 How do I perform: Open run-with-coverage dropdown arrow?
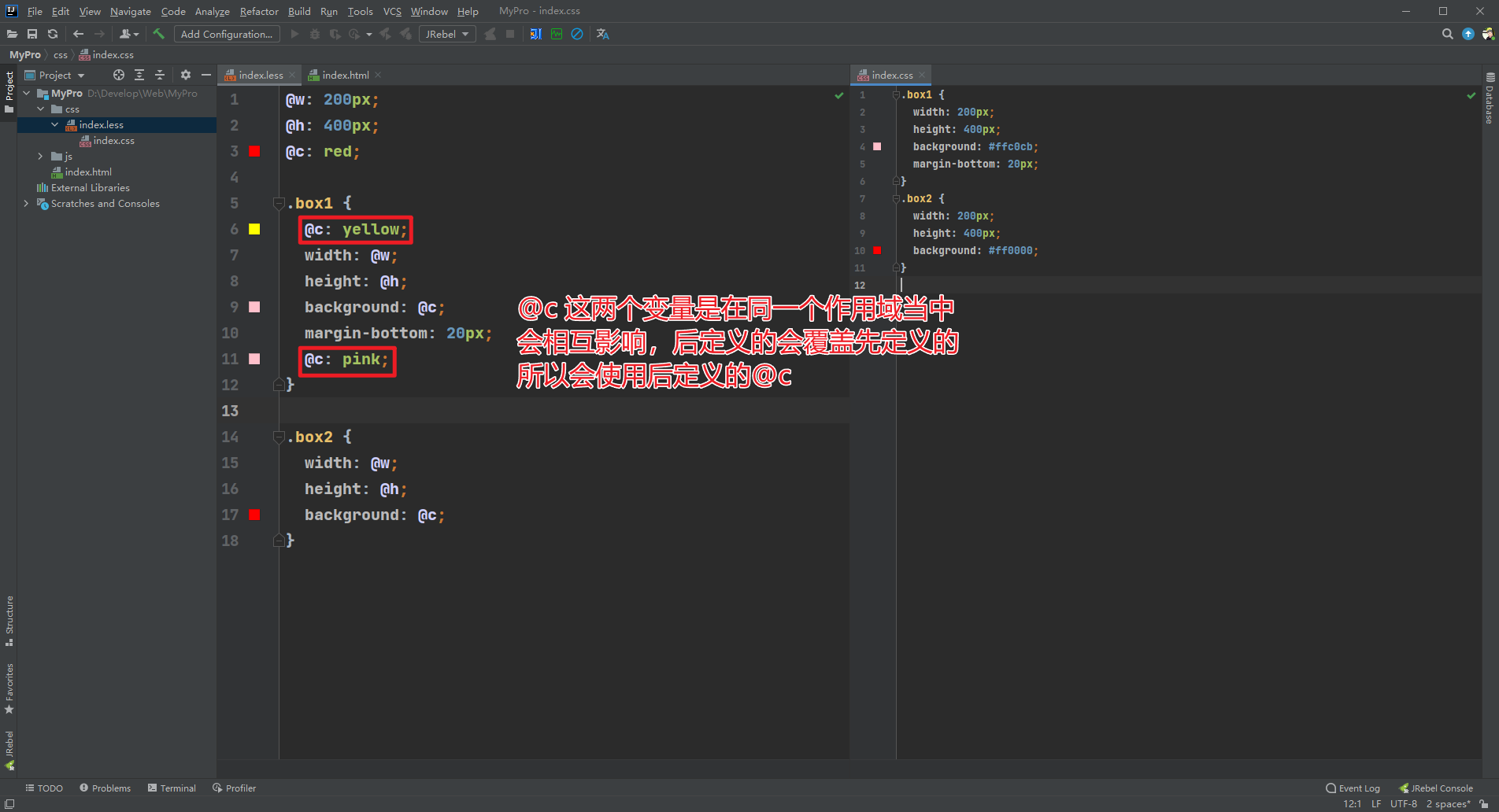[369, 34]
